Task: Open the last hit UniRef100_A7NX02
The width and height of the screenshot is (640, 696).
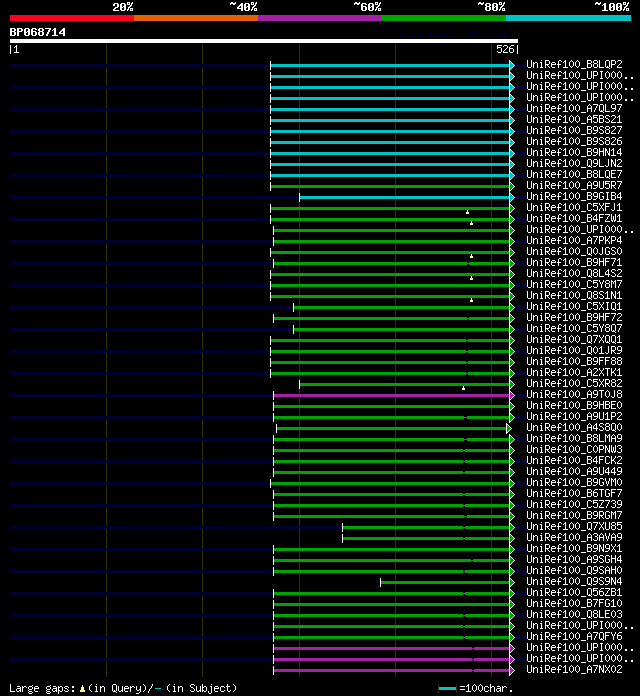Action: (x=574, y=670)
